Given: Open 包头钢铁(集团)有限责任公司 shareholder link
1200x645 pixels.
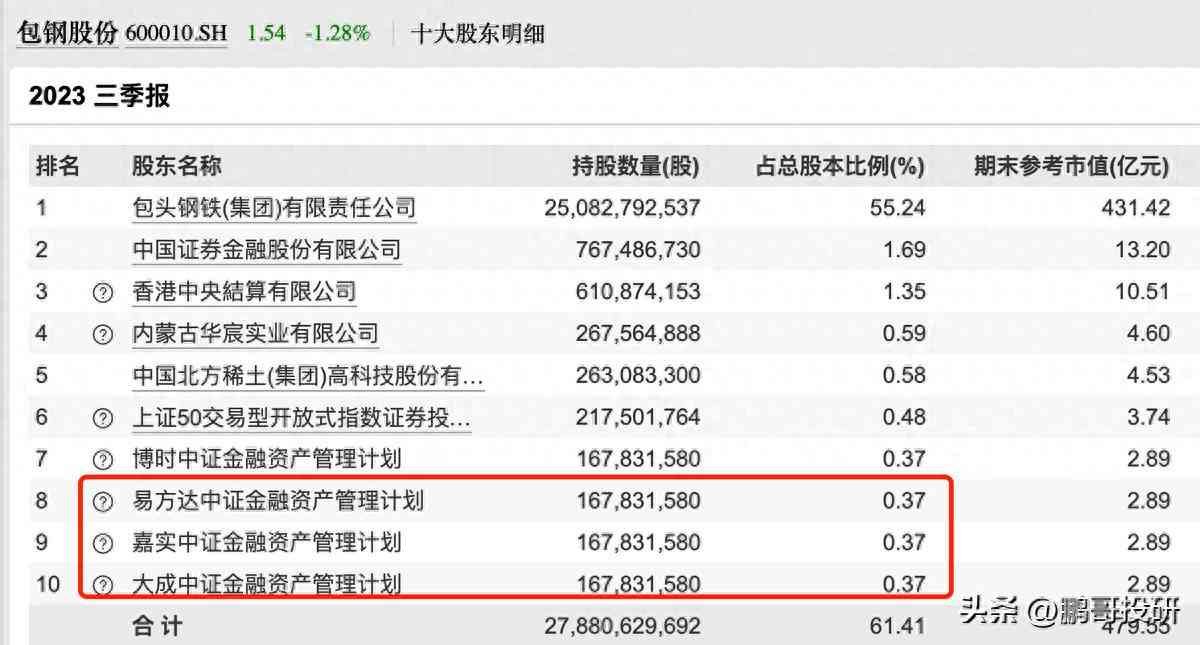Looking at the screenshot, I should [273, 208].
